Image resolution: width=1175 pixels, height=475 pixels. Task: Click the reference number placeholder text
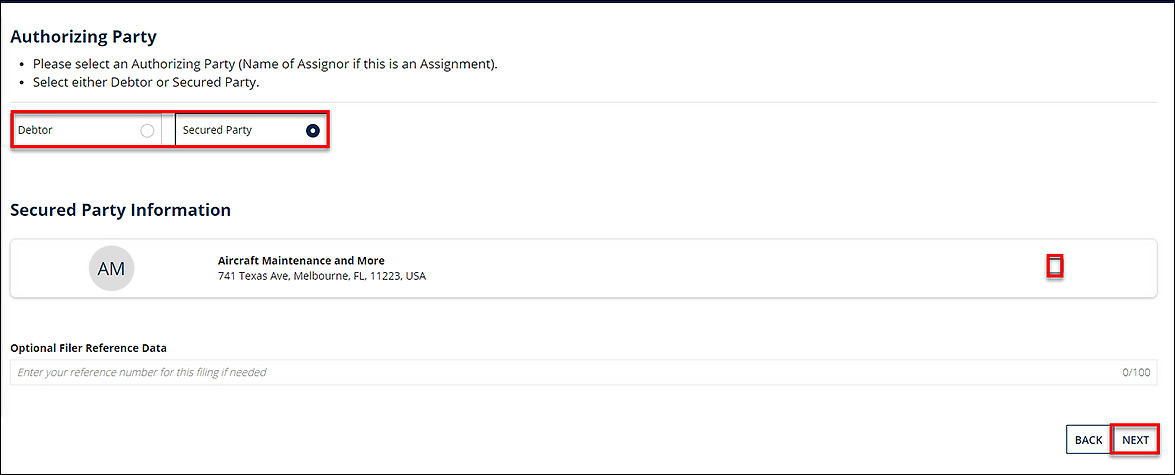(x=142, y=372)
